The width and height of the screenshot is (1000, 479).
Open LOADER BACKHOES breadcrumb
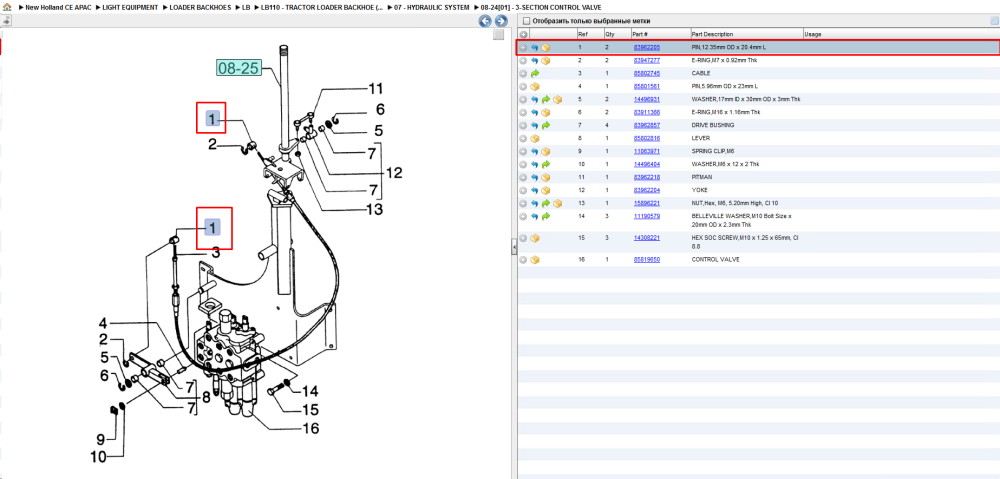point(200,7)
